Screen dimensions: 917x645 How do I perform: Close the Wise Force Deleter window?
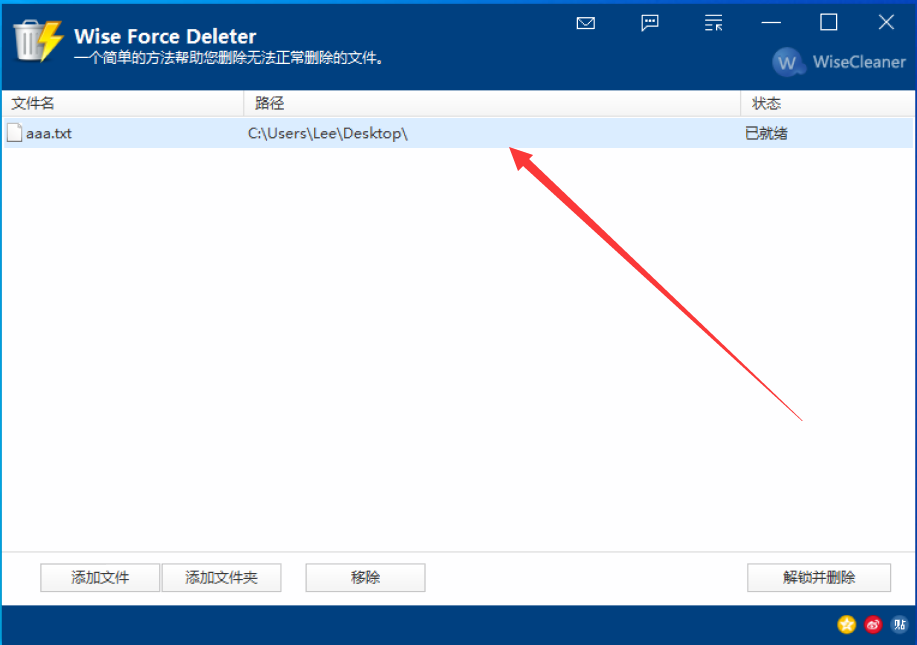[886, 23]
